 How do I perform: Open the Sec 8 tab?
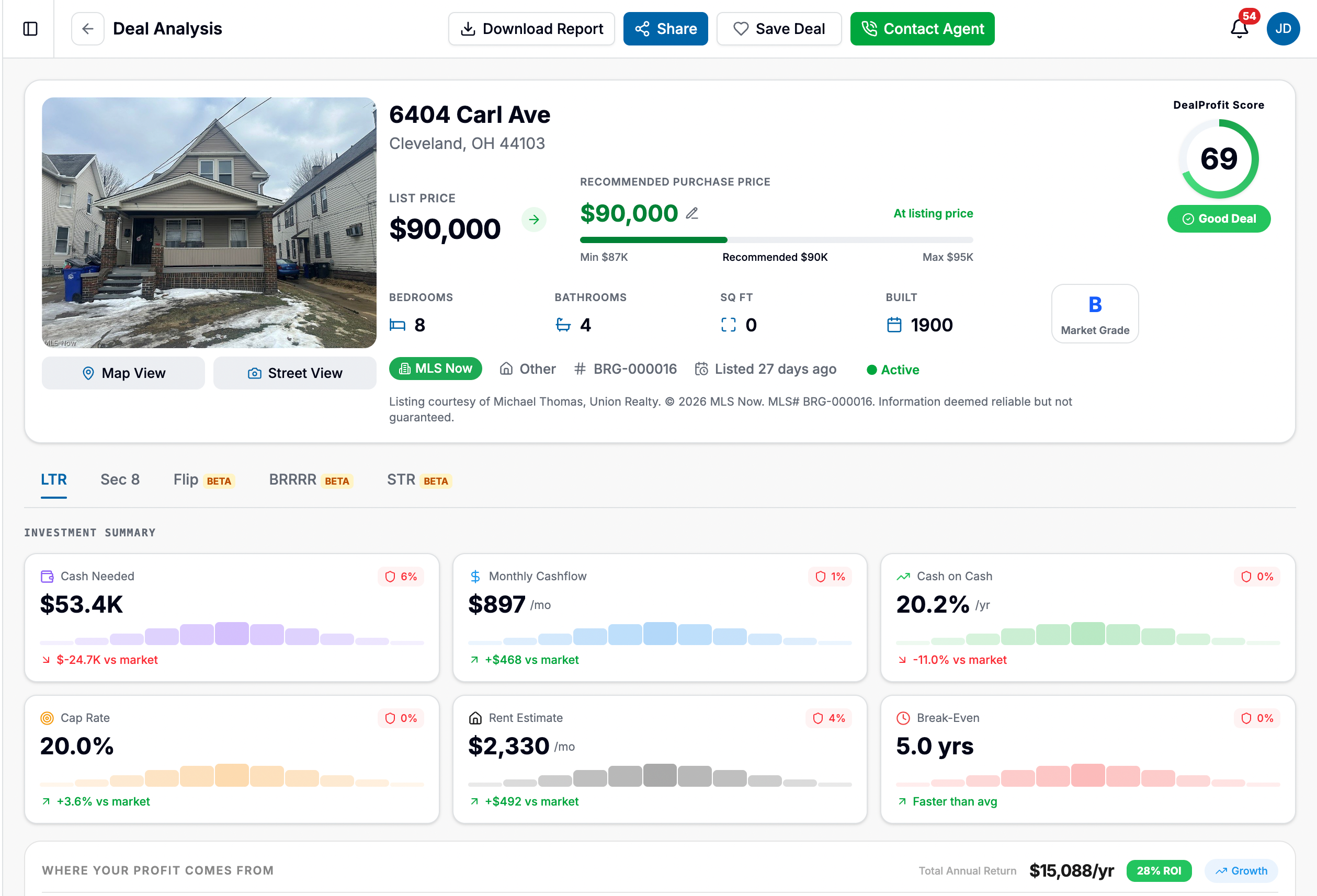120,480
